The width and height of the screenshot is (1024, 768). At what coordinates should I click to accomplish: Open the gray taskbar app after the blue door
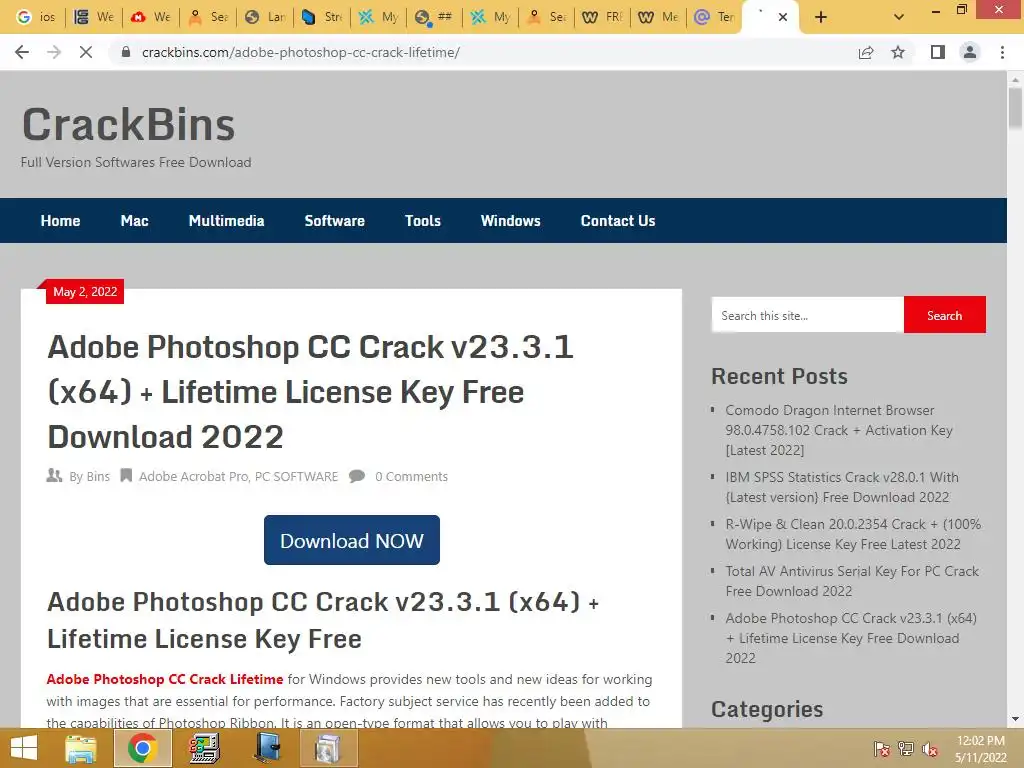click(328, 748)
